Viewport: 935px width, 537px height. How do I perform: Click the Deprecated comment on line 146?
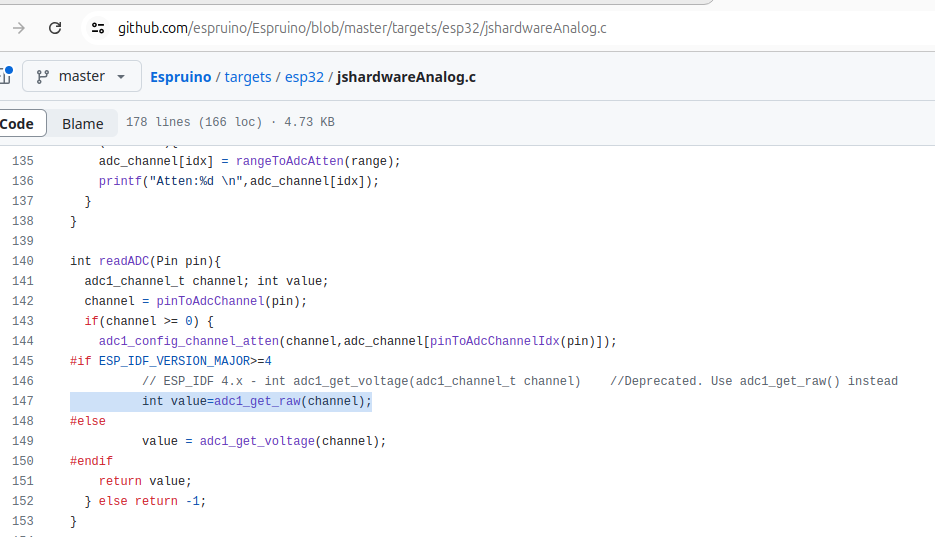(754, 381)
